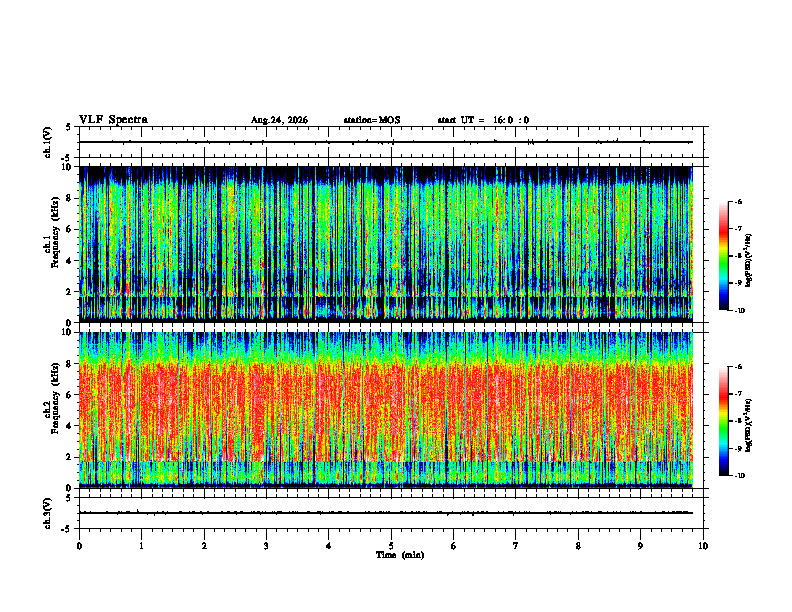The image size is (792, 612).
Task: Click the ch.3 waveform trace at bottom
Action: [385, 513]
